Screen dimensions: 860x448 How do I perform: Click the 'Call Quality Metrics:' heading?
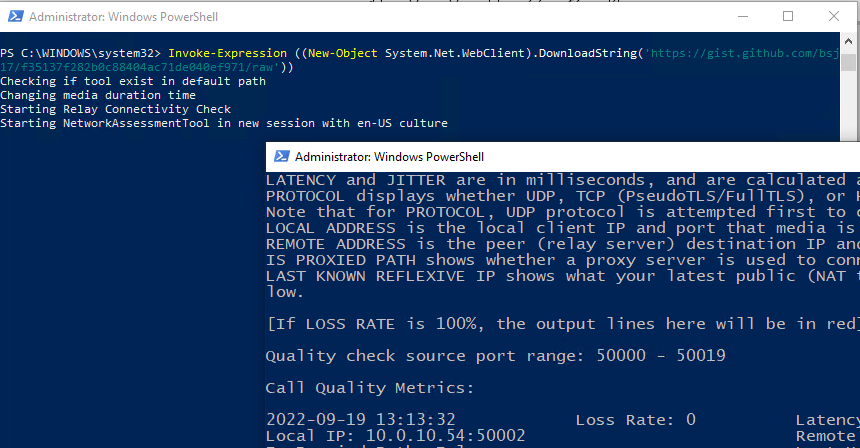(x=370, y=388)
